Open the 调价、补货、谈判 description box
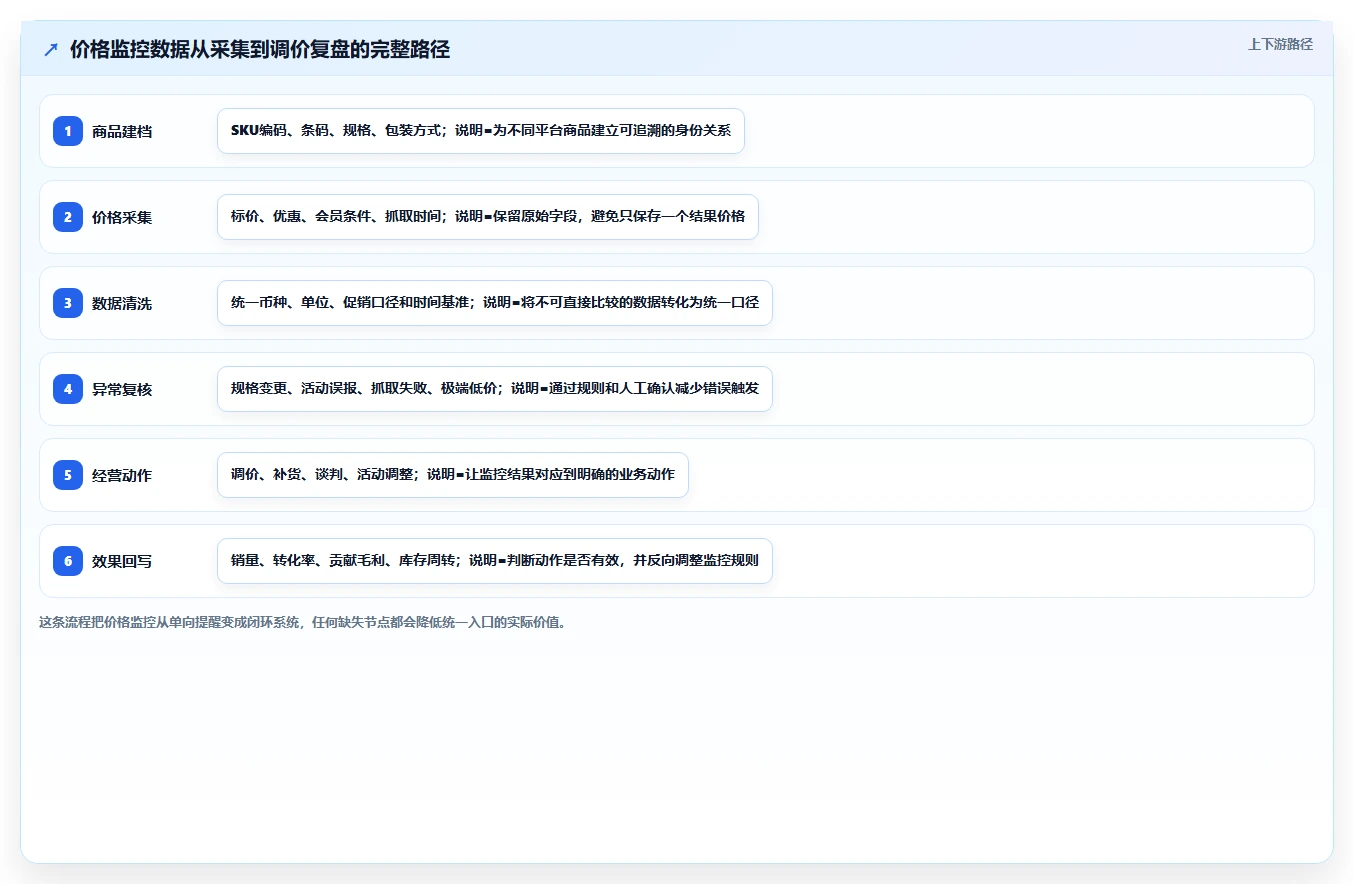 pos(453,475)
